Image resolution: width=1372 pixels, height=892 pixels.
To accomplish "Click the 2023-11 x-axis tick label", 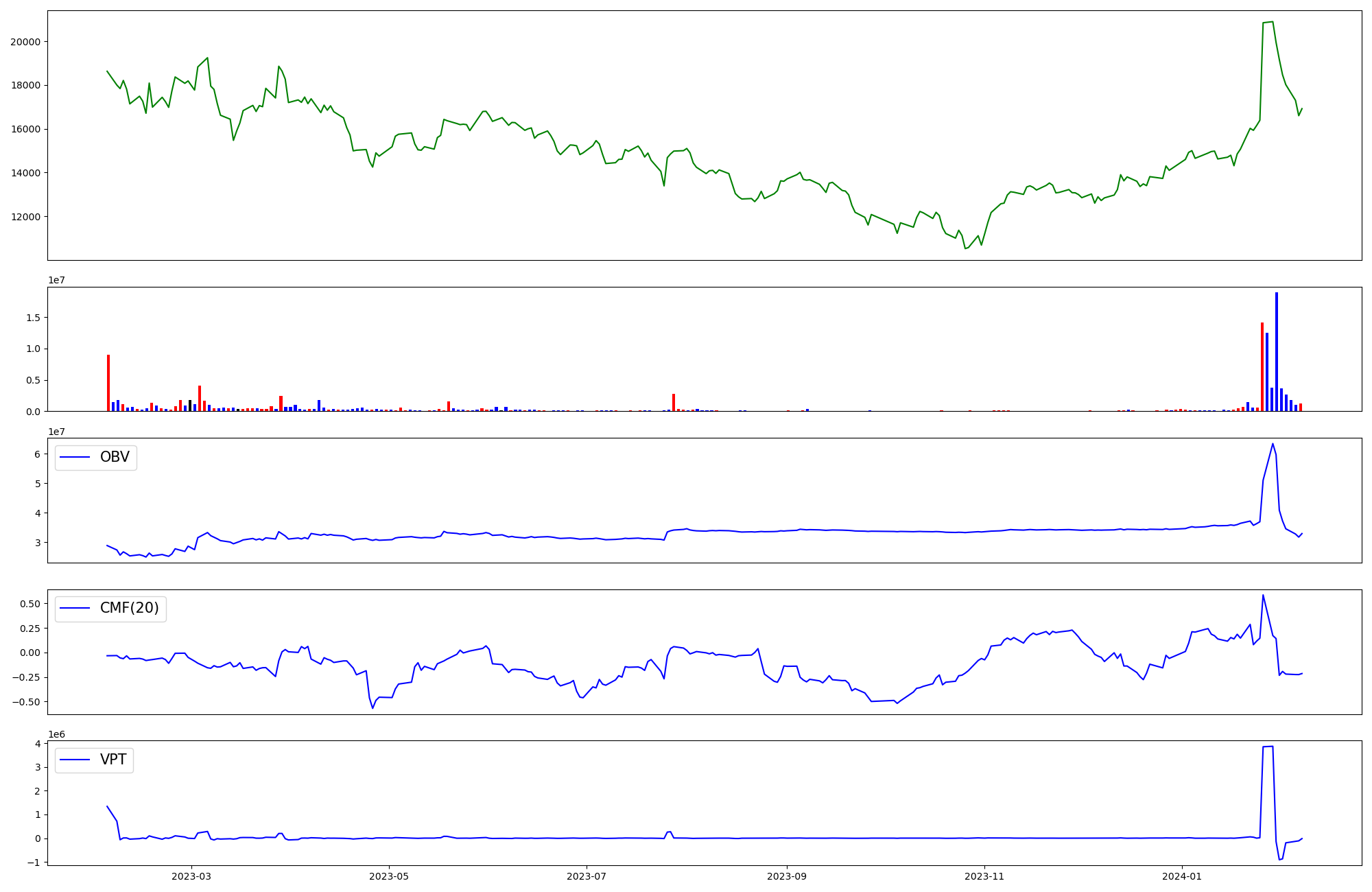I will coord(984,876).
